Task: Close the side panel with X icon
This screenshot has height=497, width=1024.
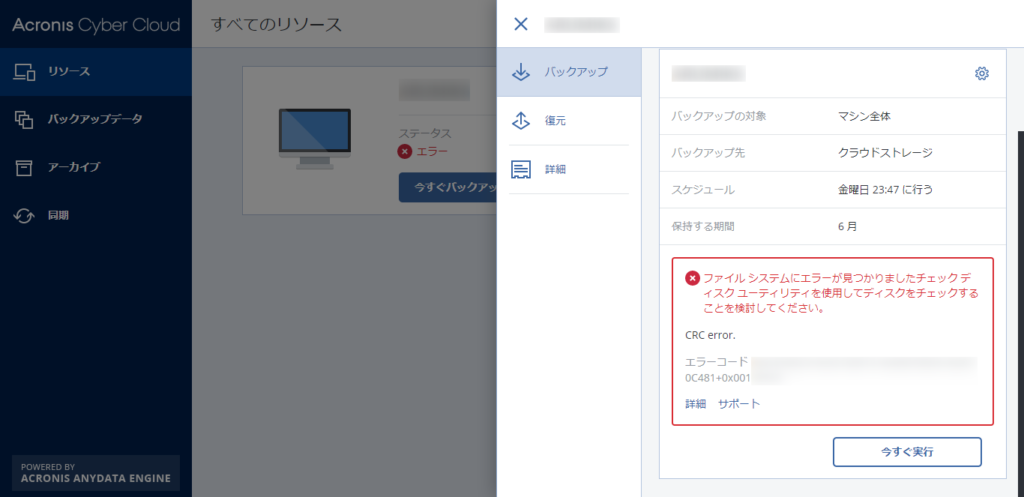Action: (520, 24)
